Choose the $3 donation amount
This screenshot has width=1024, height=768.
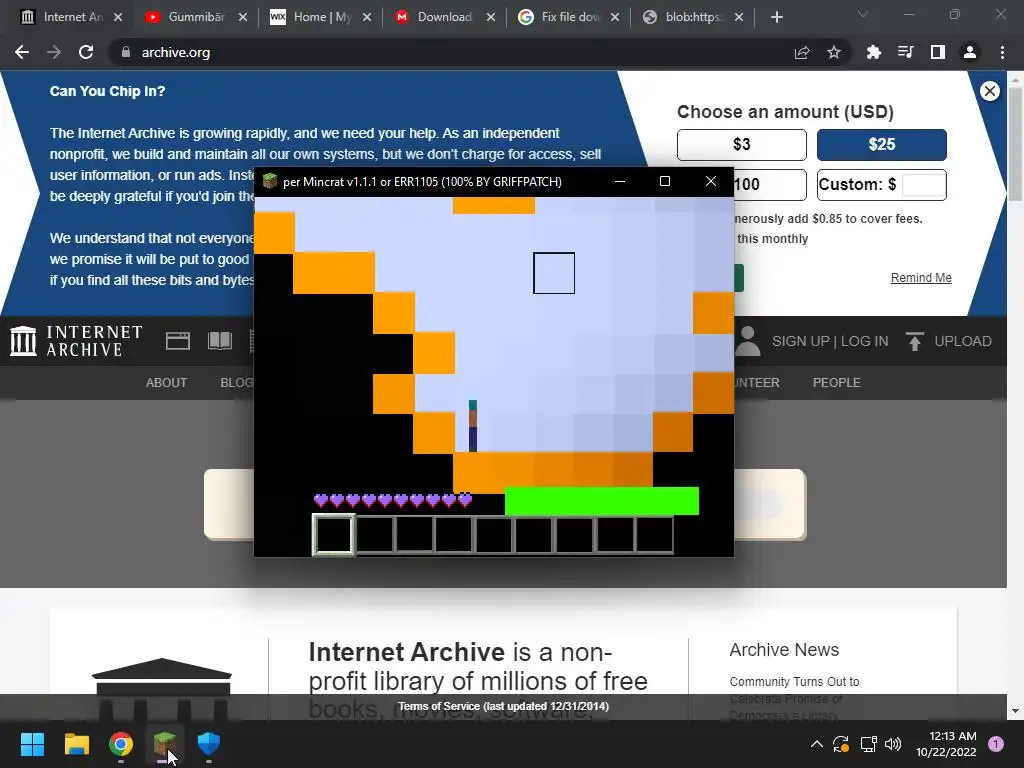click(x=742, y=144)
